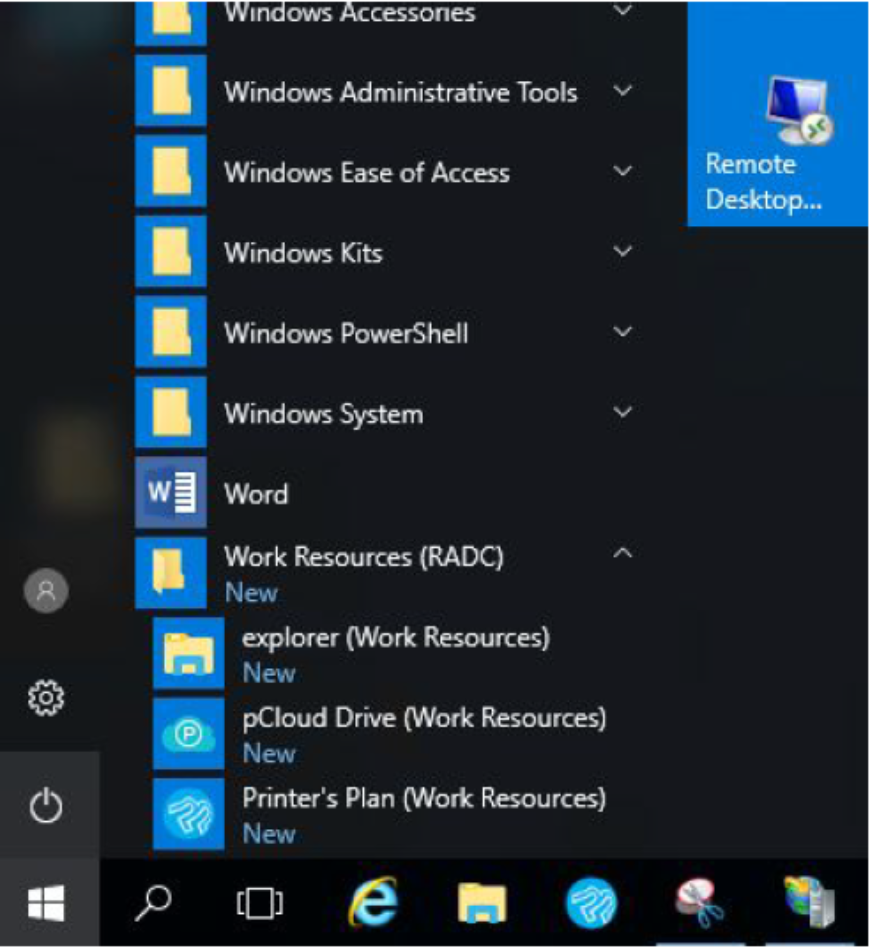Screen dimensions: 870x948
Task: Expand Windows PowerShell chevron
Action: [623, 332]
